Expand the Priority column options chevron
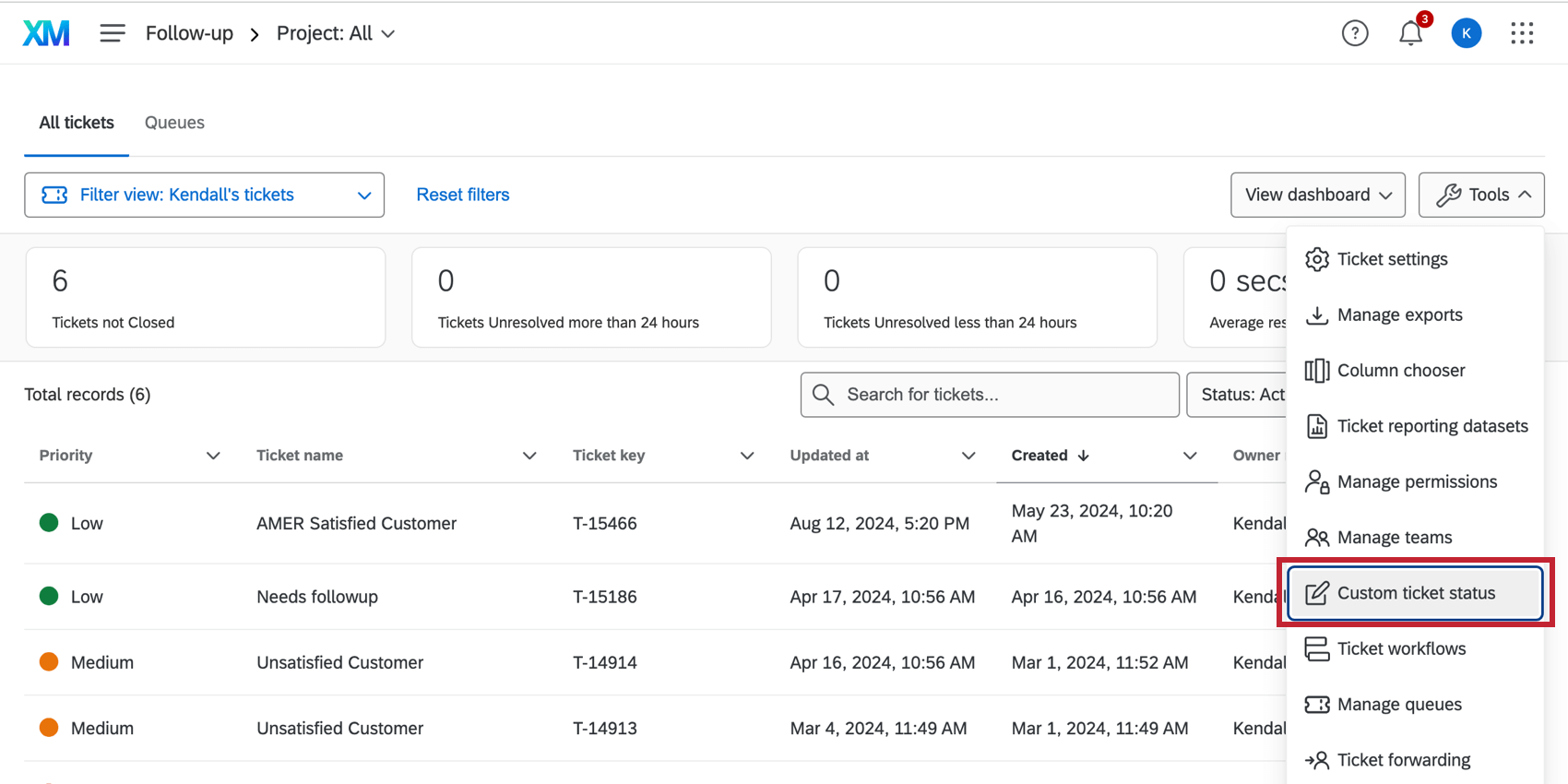This screenshot has height=784, width=1568. tap(213, 456)
